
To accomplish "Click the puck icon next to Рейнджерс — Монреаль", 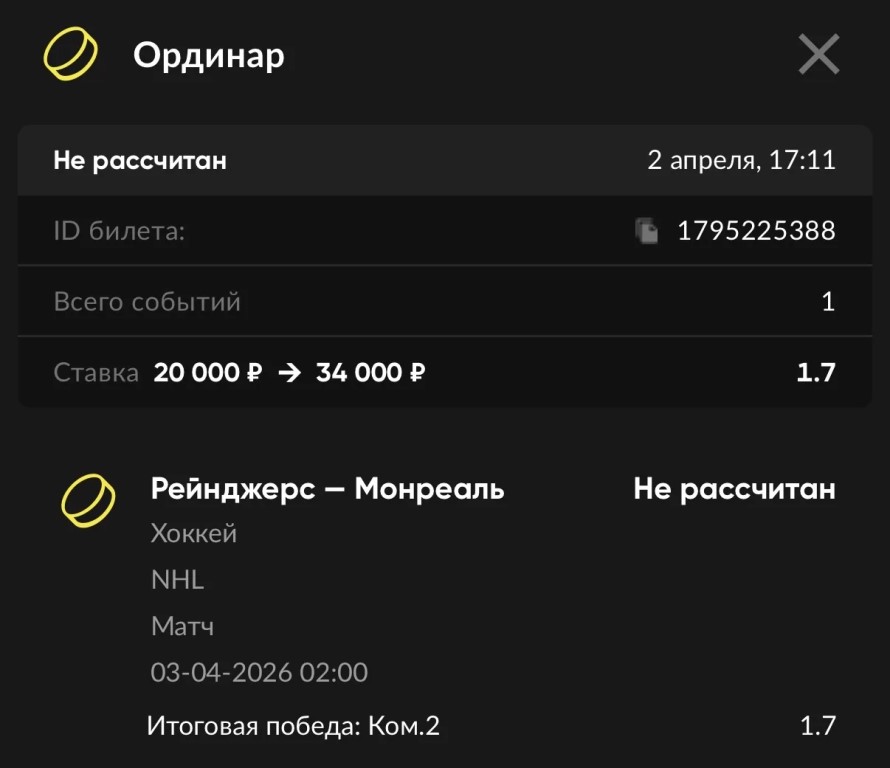I will click(x=88, y=499).
